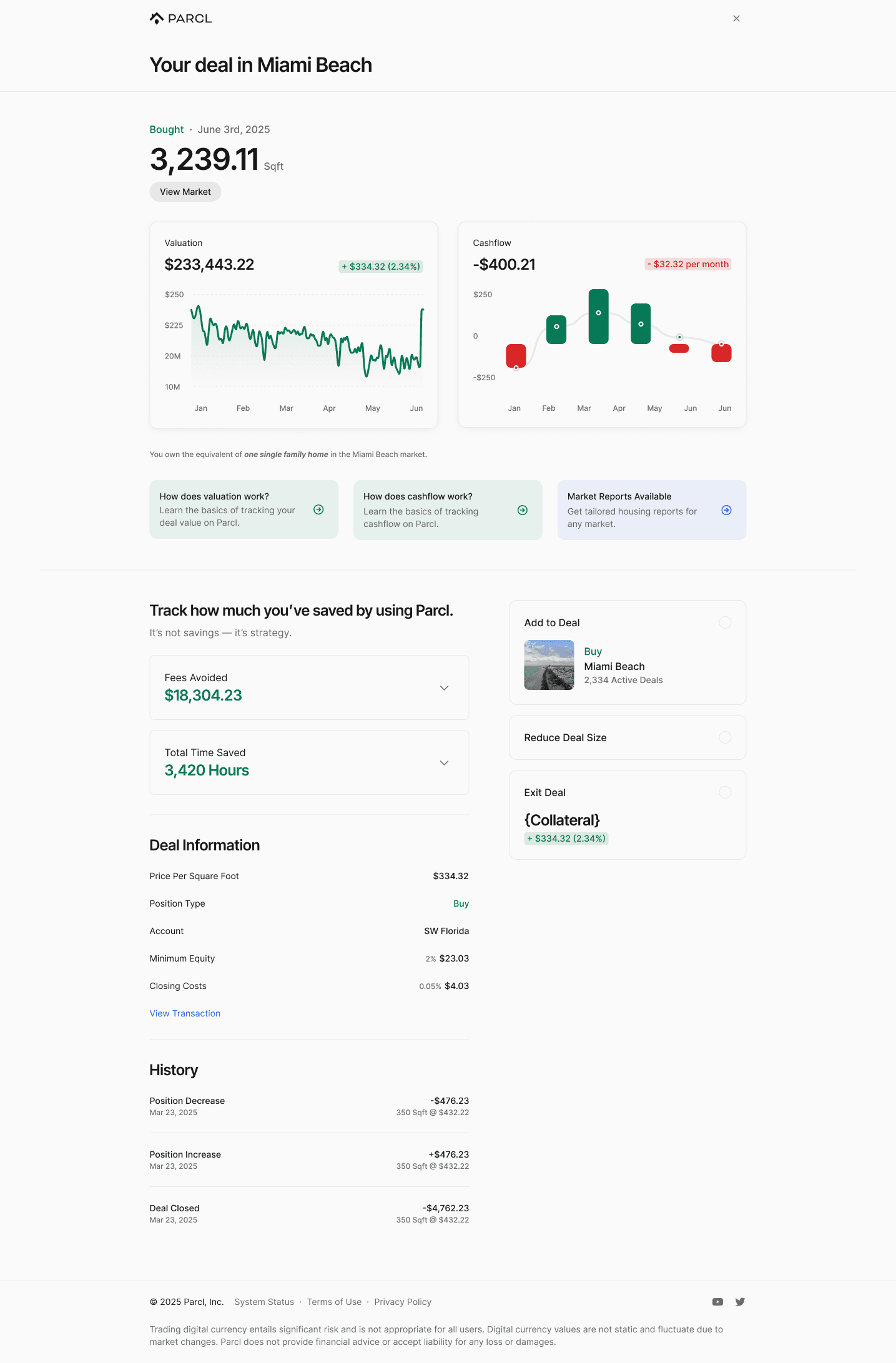Click the 'Position Increase' history row
The height and width of the screenshot is (1363, 896).
coord(309,1160)
